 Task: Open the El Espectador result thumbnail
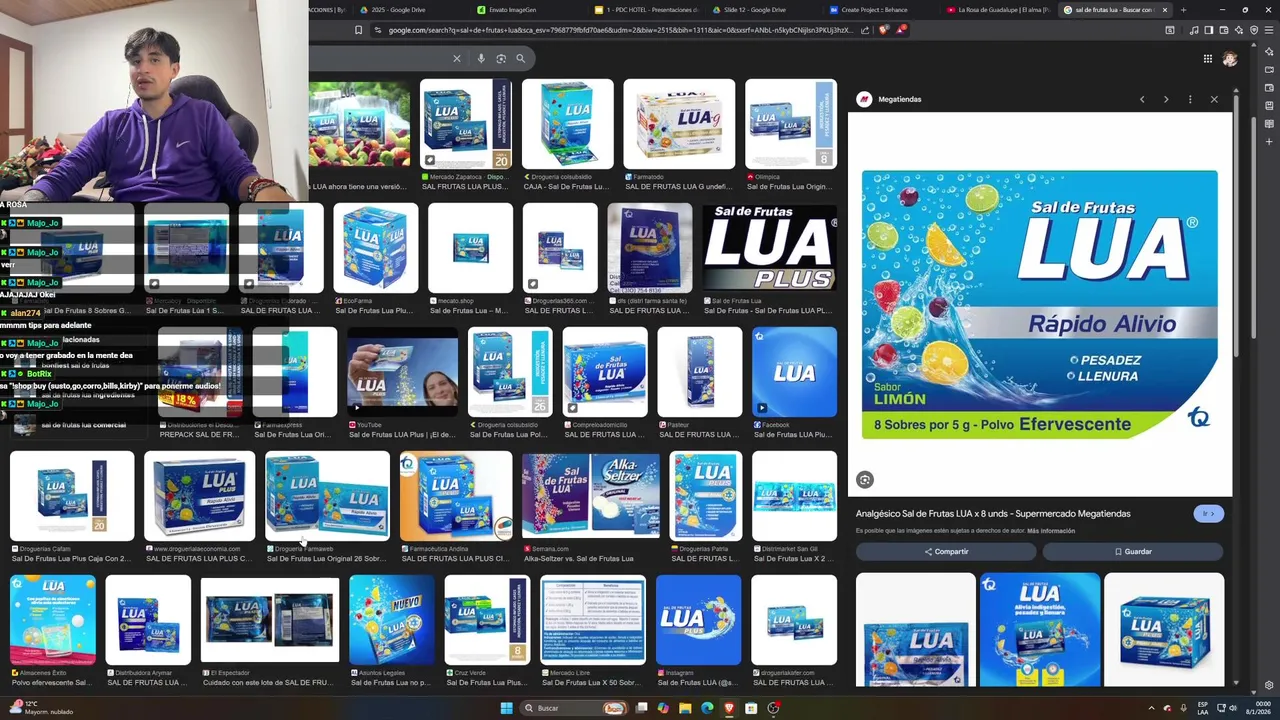click(x=270, y=620)
